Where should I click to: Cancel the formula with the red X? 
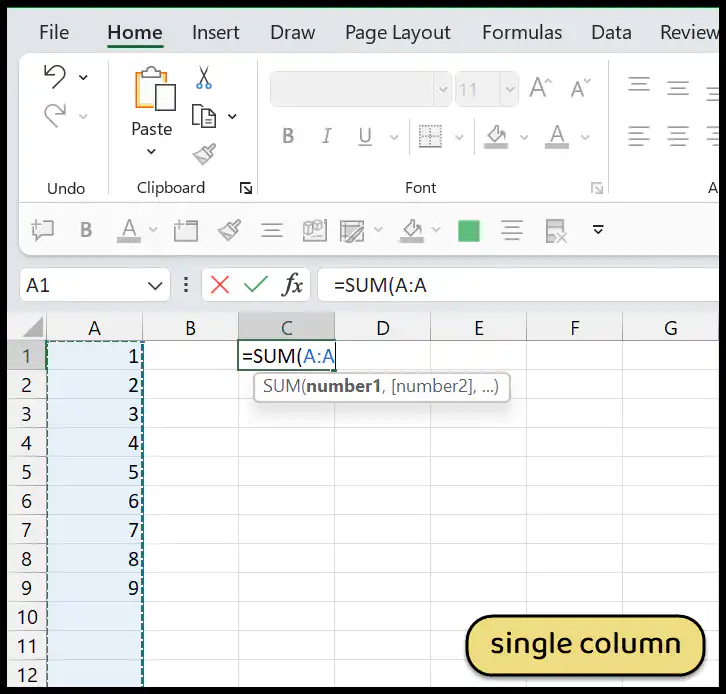click(x=220, y=285)
